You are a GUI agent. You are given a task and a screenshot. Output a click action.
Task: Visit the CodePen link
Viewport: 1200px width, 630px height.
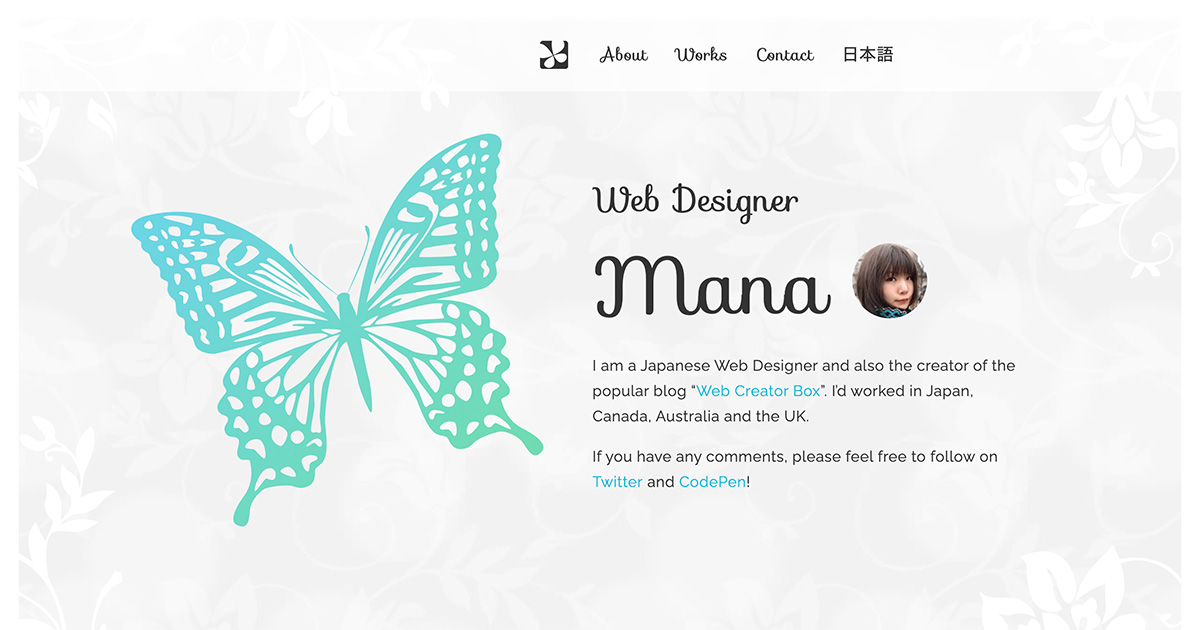point(712,482)
